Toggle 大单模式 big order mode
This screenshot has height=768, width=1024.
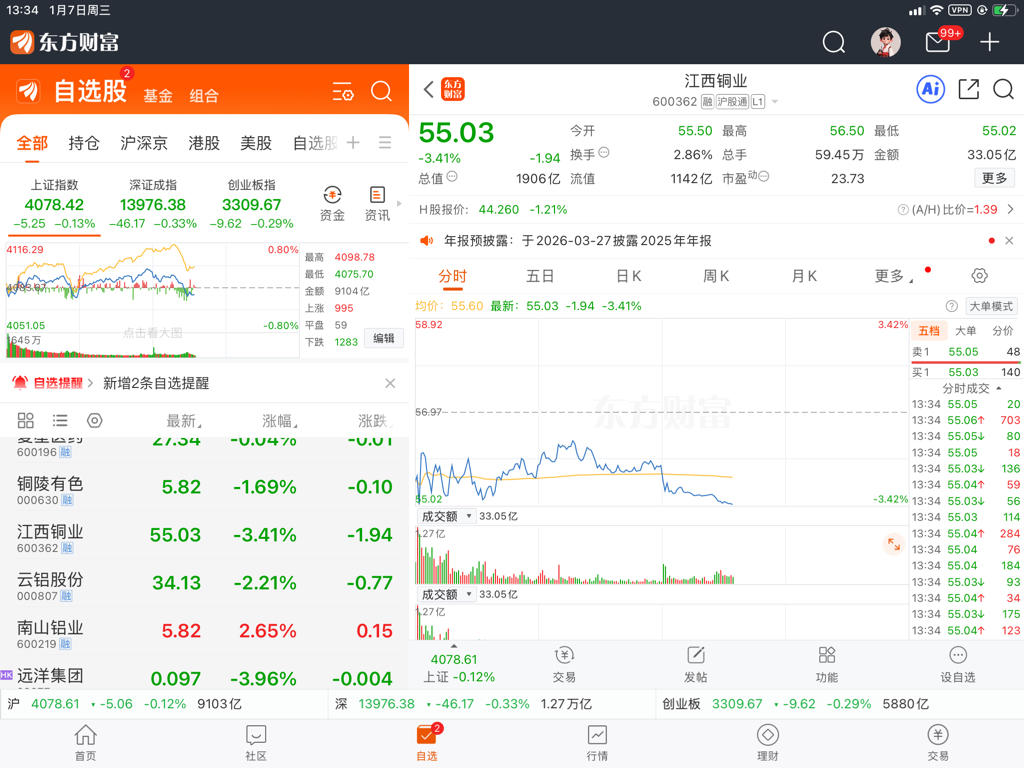[991, 306]
